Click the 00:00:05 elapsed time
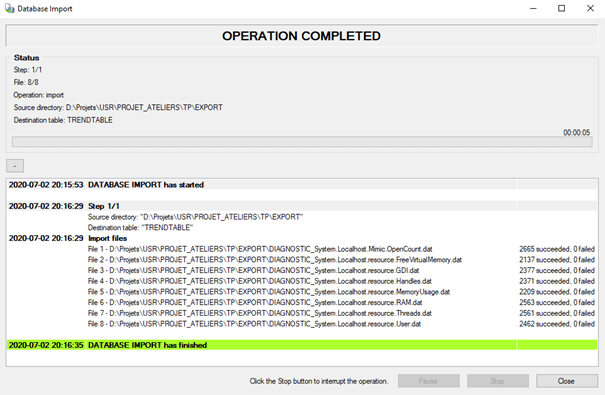This screenshot has height=395, width=605. 576,132
